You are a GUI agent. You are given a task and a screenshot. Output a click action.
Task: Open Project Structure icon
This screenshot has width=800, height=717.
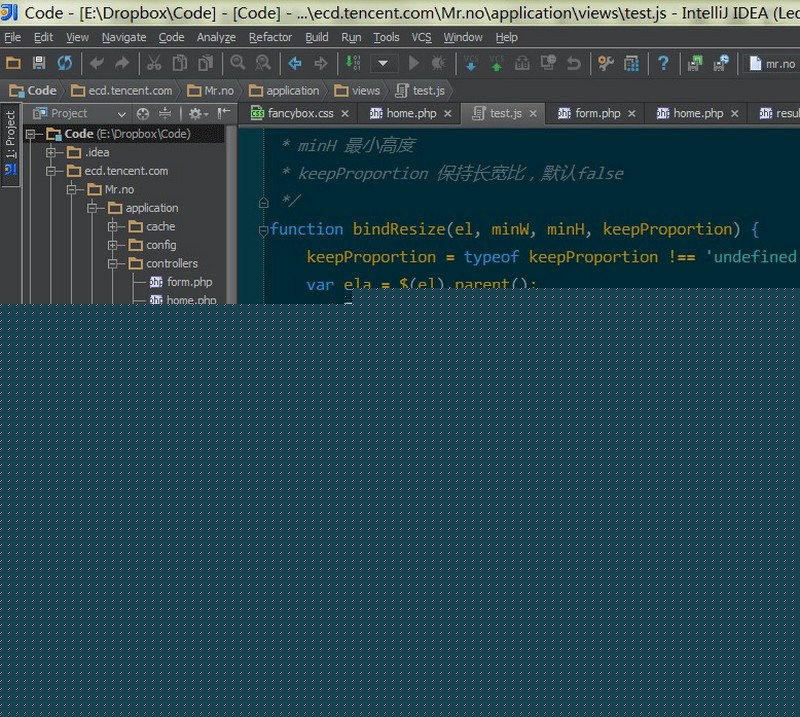click(x=631, y=63)
